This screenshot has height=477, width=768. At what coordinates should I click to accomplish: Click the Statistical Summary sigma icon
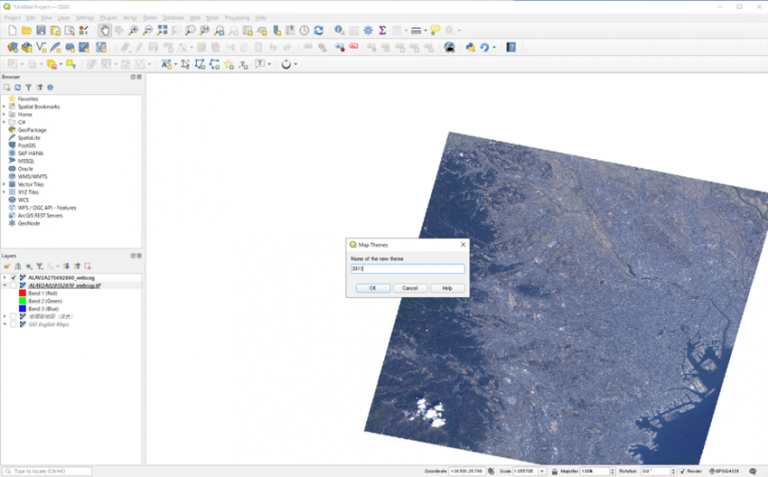click(383, 30)
